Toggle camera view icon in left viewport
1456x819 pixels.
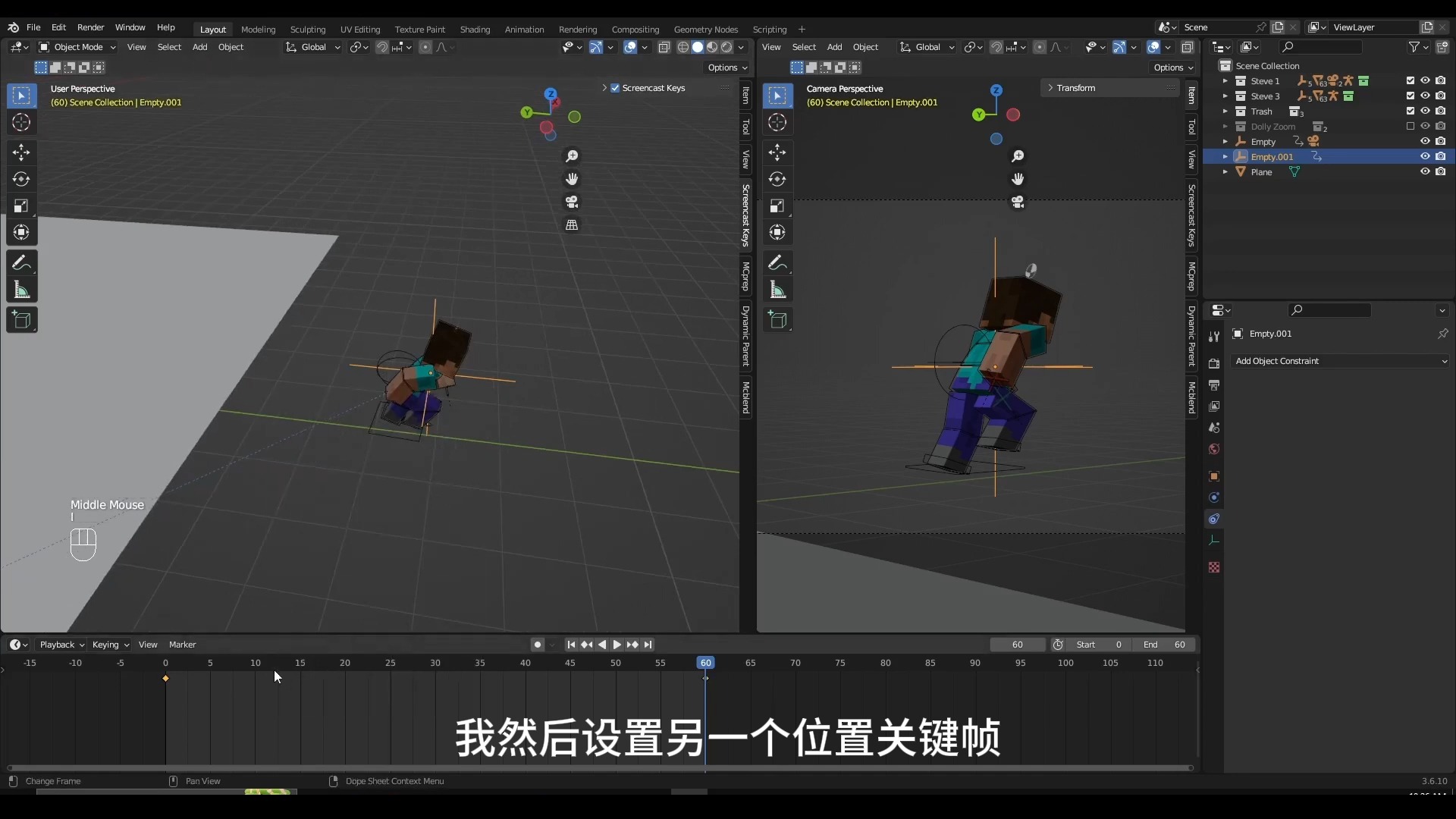(572, 202)
